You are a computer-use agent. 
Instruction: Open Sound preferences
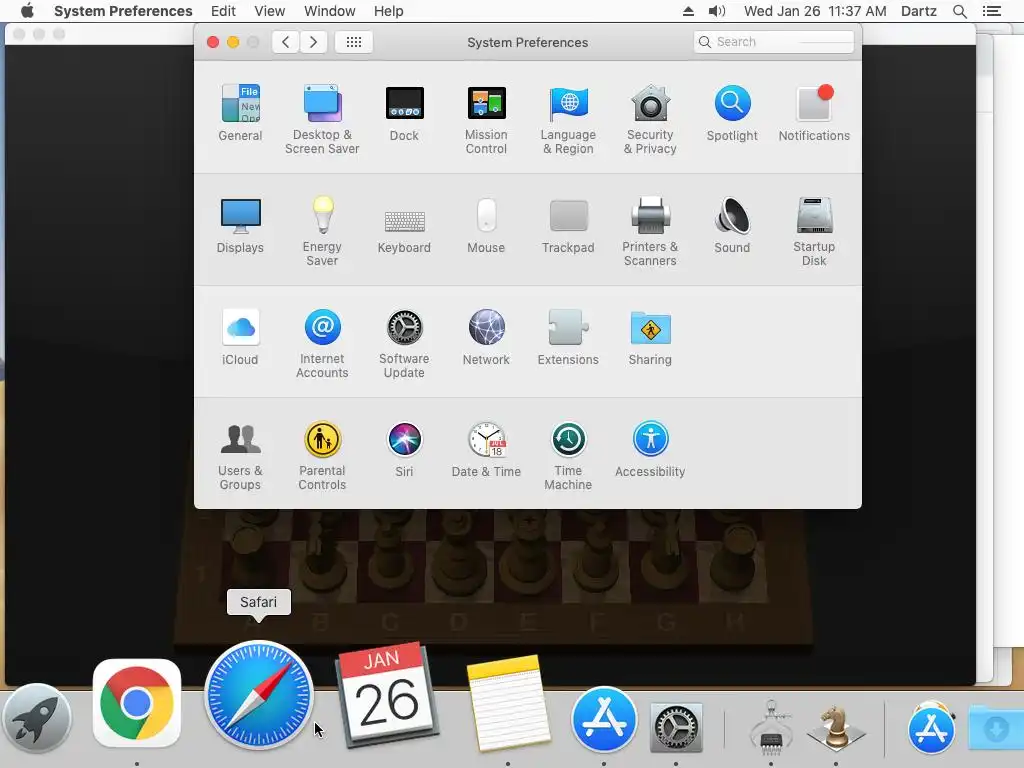coord(732,225)
